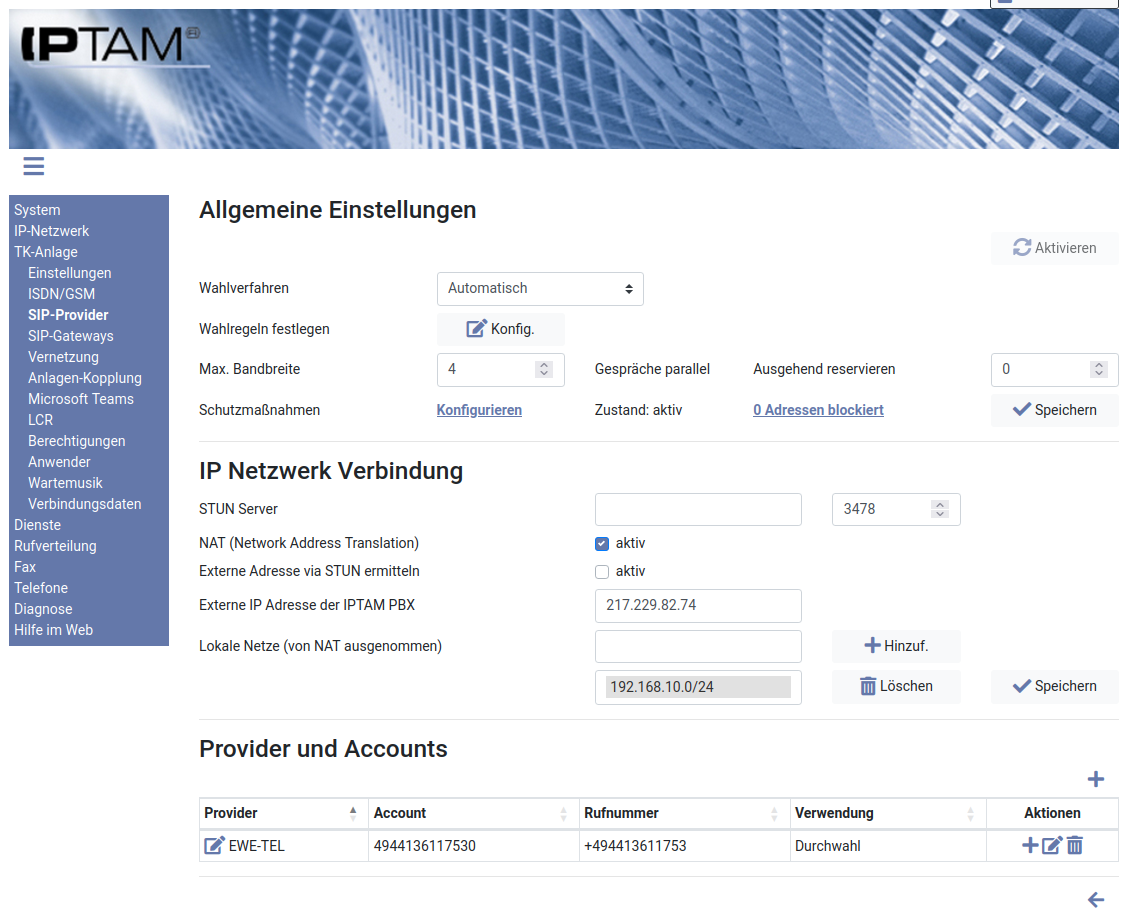The width and height of the screenshot is (1138, 919).
Task: Open the hamburger navigation menu
Action: [34, 166]
